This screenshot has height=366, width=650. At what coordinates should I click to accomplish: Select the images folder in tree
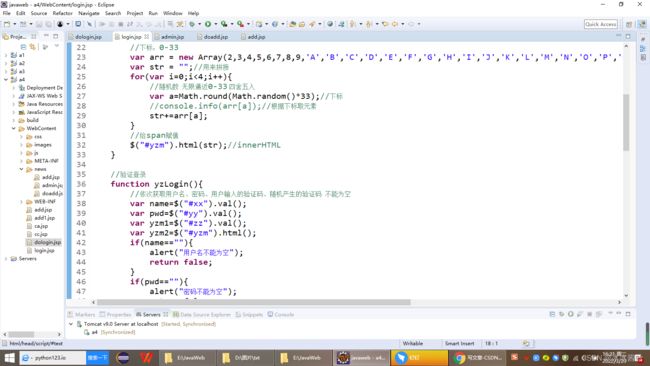43,145
